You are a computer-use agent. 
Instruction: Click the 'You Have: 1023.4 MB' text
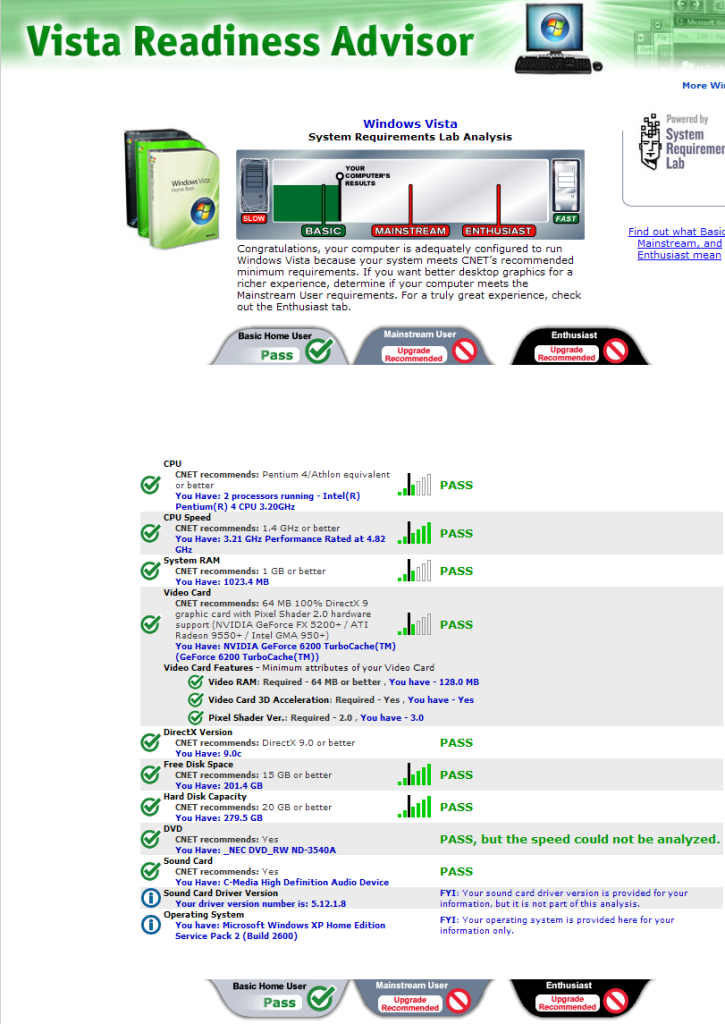222,582
